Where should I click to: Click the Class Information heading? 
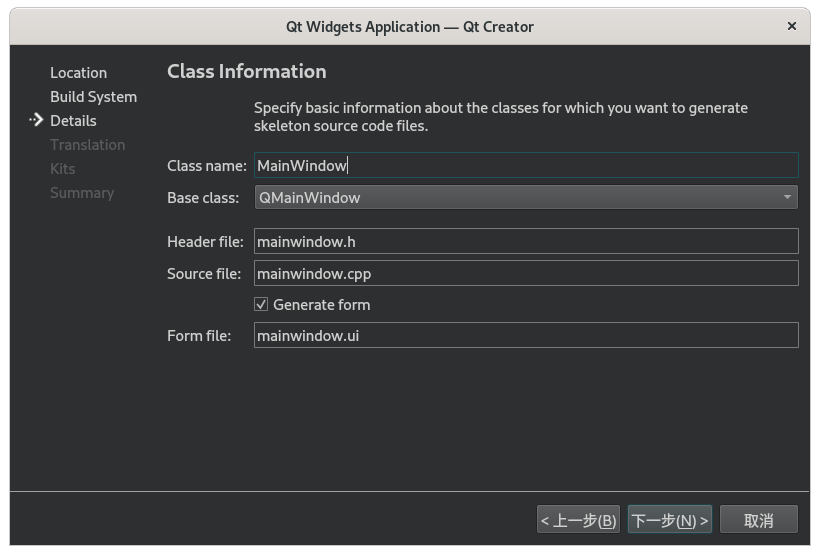click(246, 71)
